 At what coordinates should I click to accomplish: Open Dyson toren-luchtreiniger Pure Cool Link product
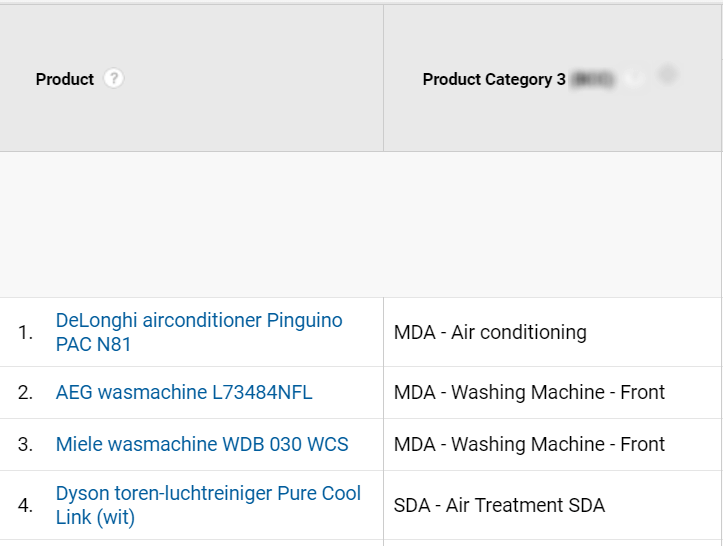click(x=208, y=505)
